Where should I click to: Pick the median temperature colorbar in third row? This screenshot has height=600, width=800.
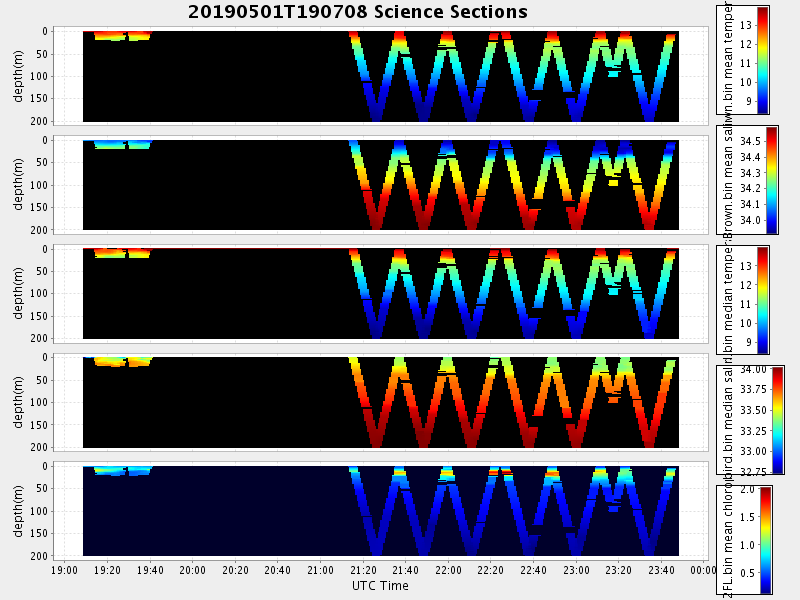762,300
